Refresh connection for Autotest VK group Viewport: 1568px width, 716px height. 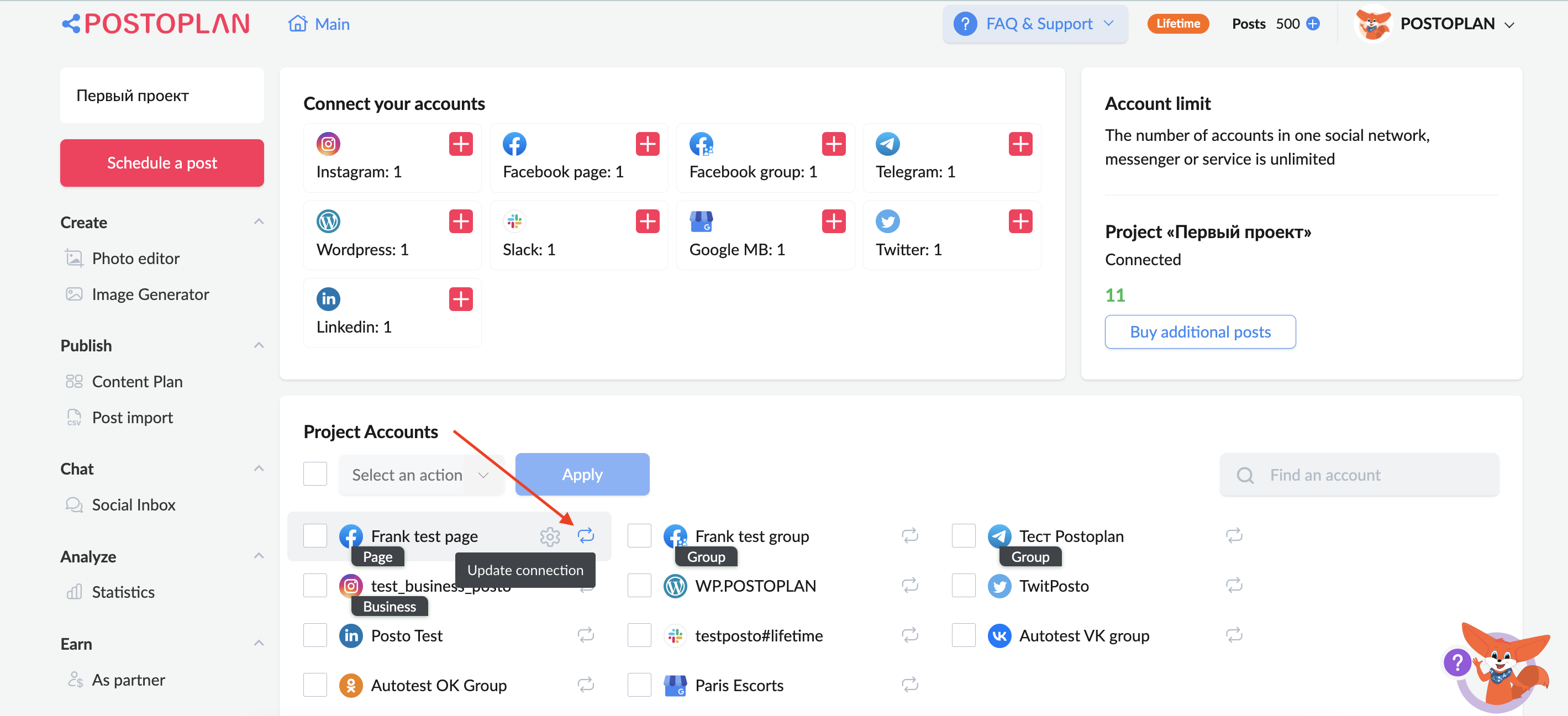click(1234, 635)
